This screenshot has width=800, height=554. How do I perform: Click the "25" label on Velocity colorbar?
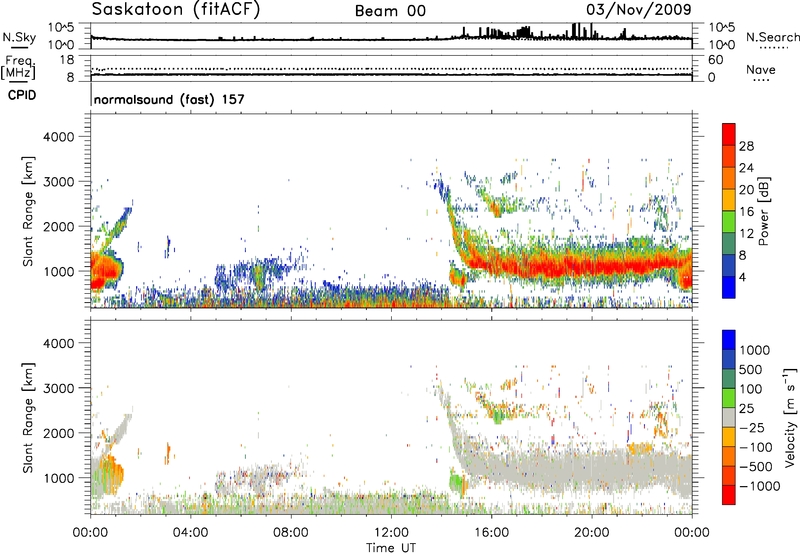pos(746,408)
